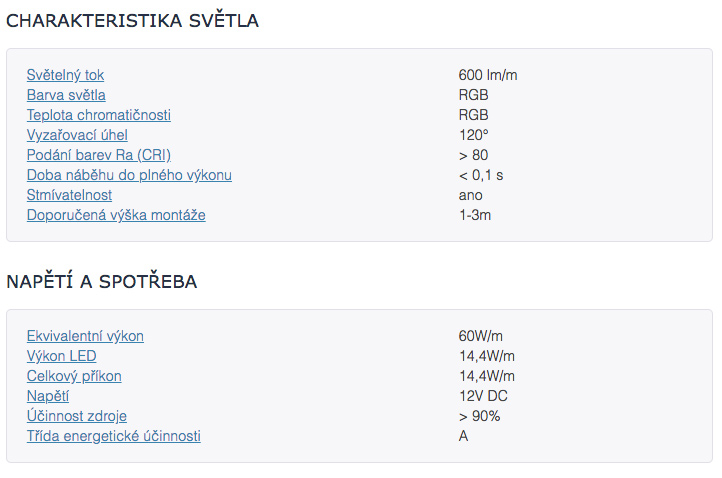Click the Barva světla link
Image resolution: width=722 pixels, height=478 pixels.
point(66,95)
